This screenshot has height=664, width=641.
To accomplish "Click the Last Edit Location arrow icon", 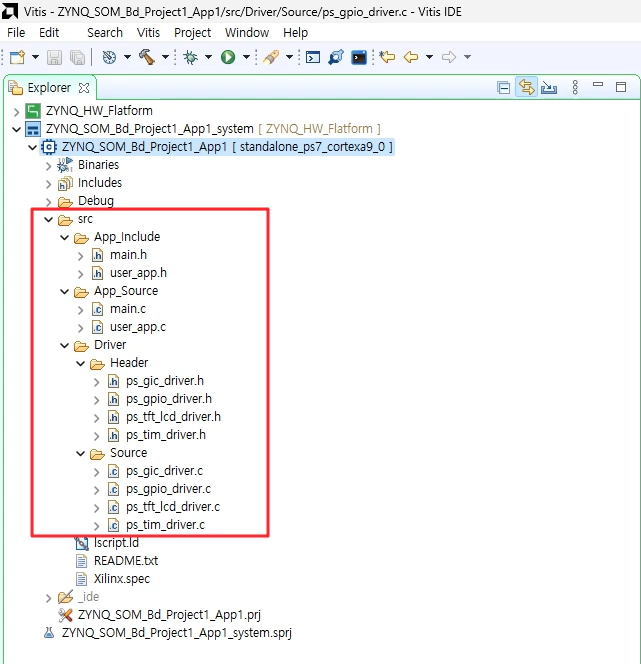I will pos(387,57).
